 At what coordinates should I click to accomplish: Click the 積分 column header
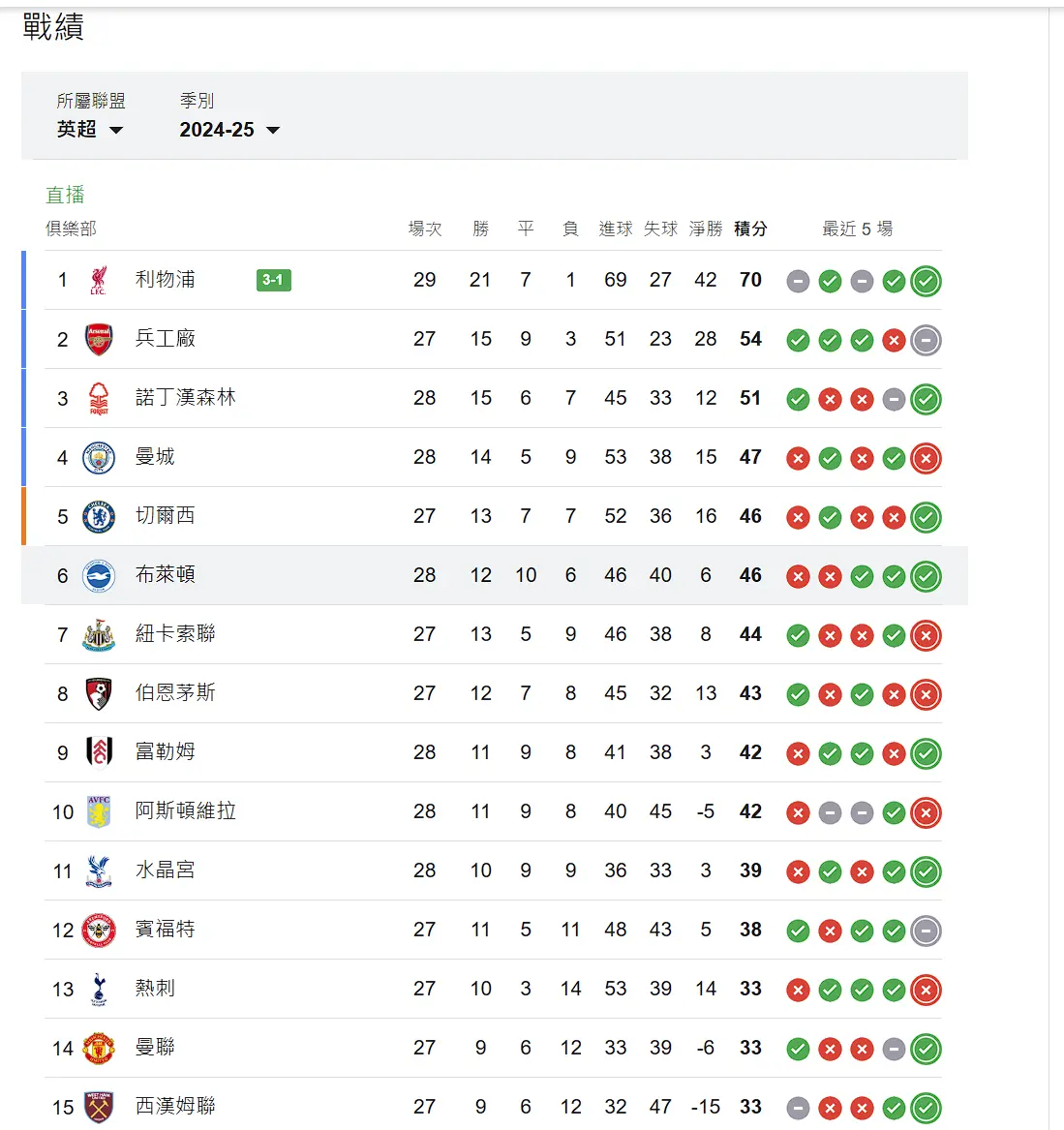coord(750,229)
